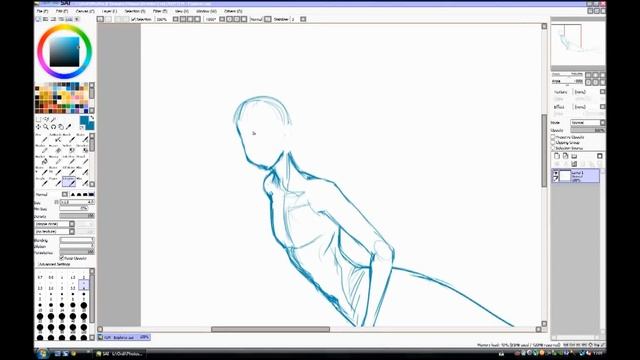Select the eyedropper color picker tool
Screen dimensions: 640x360
click(x=69, y=127)
